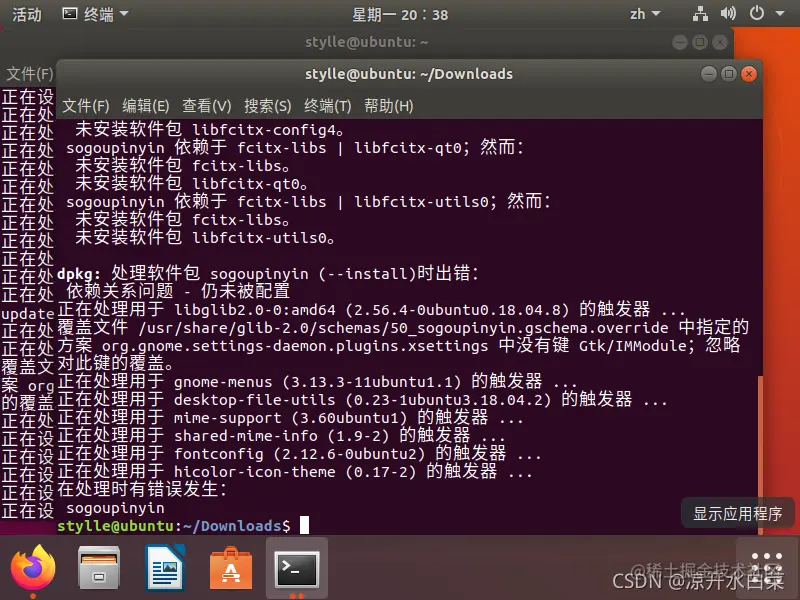Click the update text in the background terminal
800x600 pixels.
[28, 314]
